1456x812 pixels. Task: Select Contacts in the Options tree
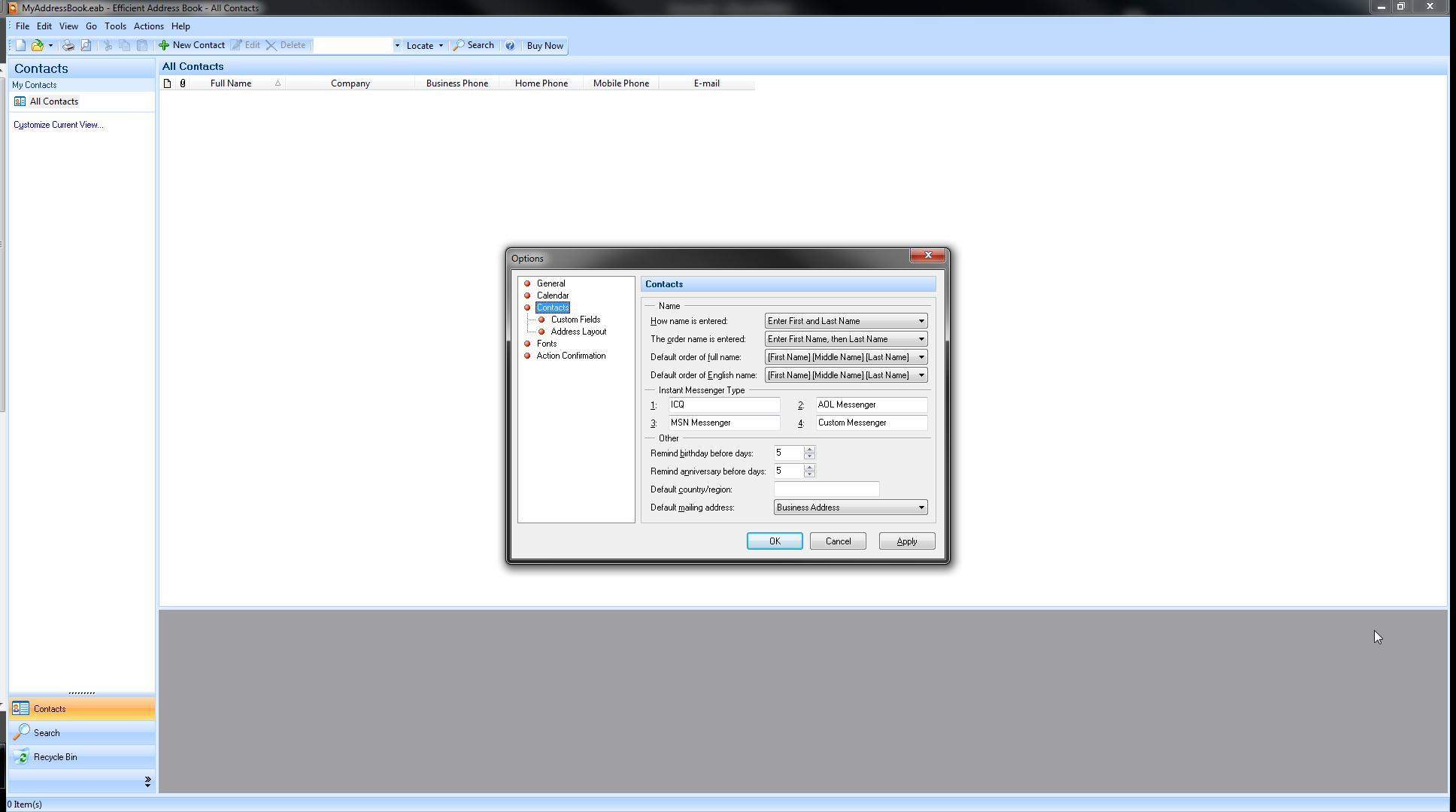pyautogui.click(x=553, y=308)
